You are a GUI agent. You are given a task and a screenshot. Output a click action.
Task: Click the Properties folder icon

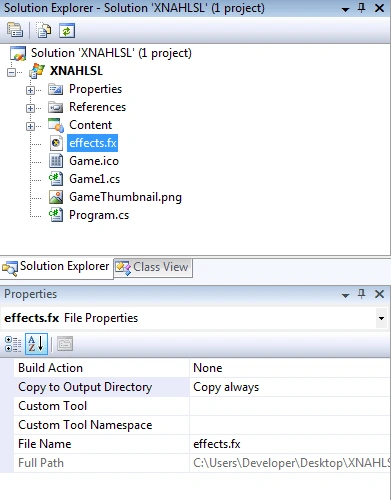[x=55, y=89]
